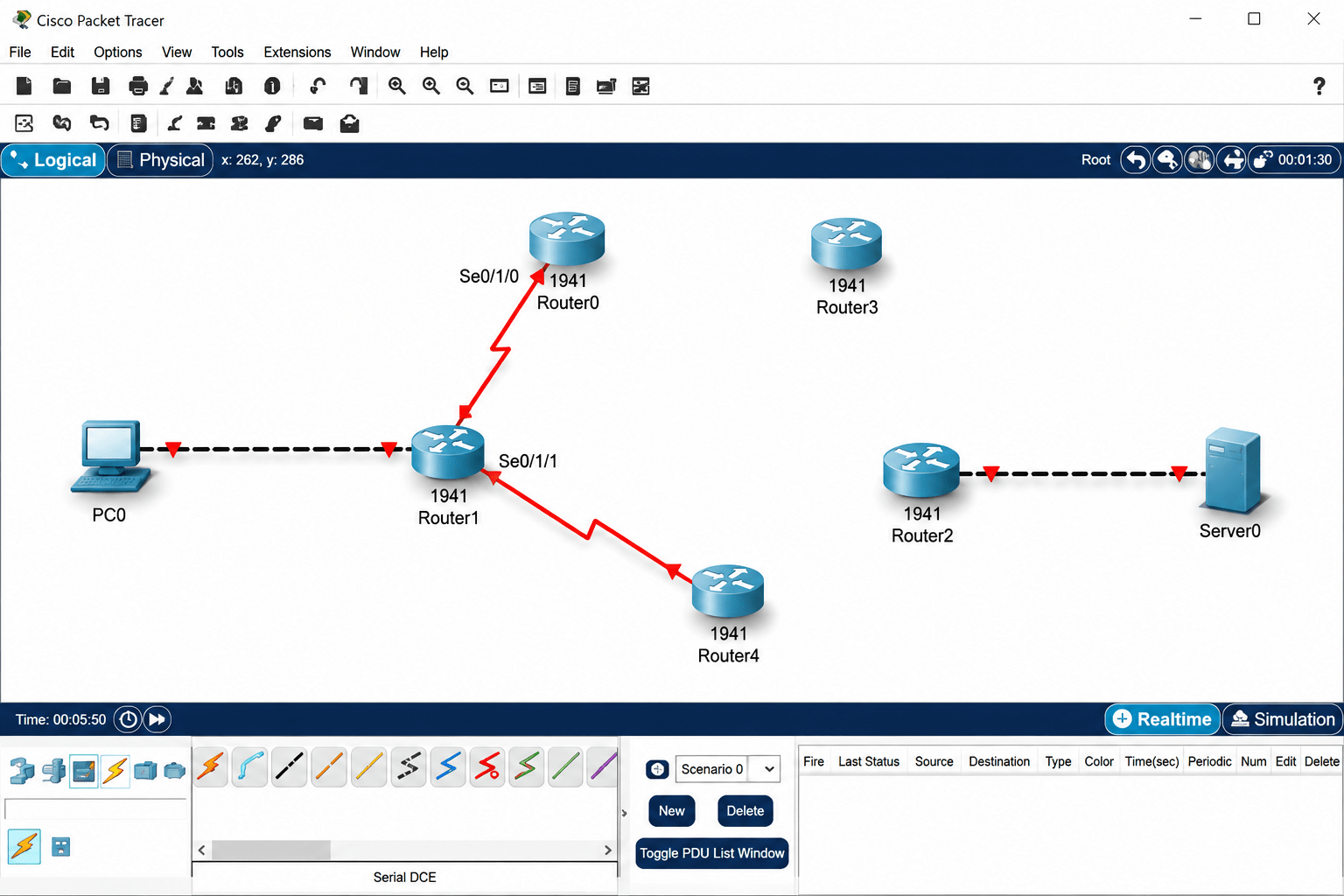Open the Tools menu
Viewport: 1344px width, 896px height.
pos(227,52)
